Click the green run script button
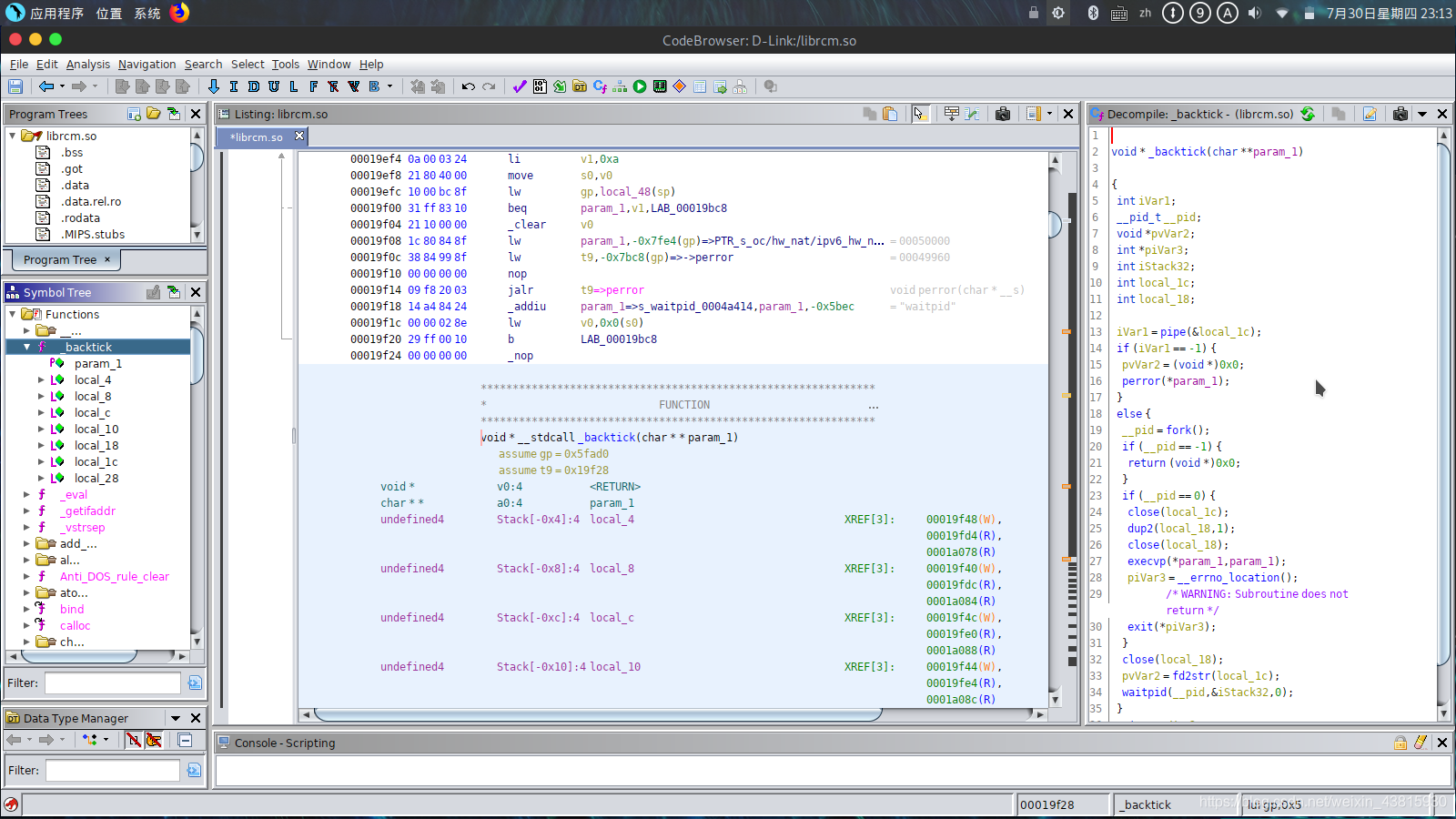The height and width of the screenshot is (819, 1456). [640, 86]
